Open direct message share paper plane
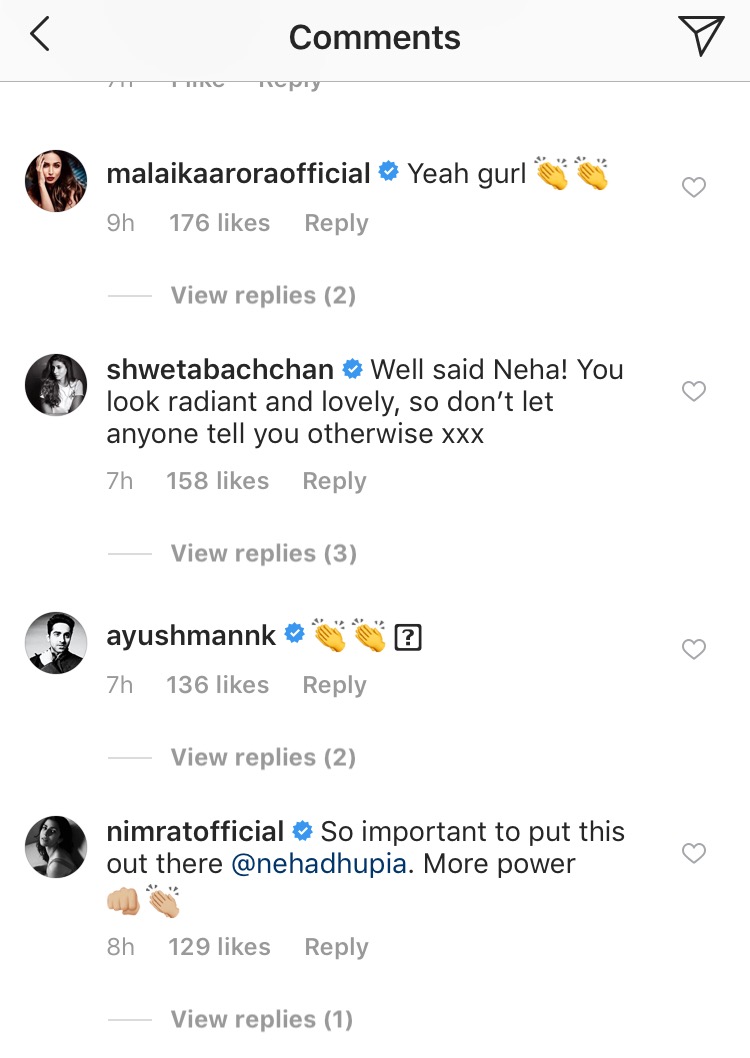Viewport: 750px width, 1058px height. 700,36
